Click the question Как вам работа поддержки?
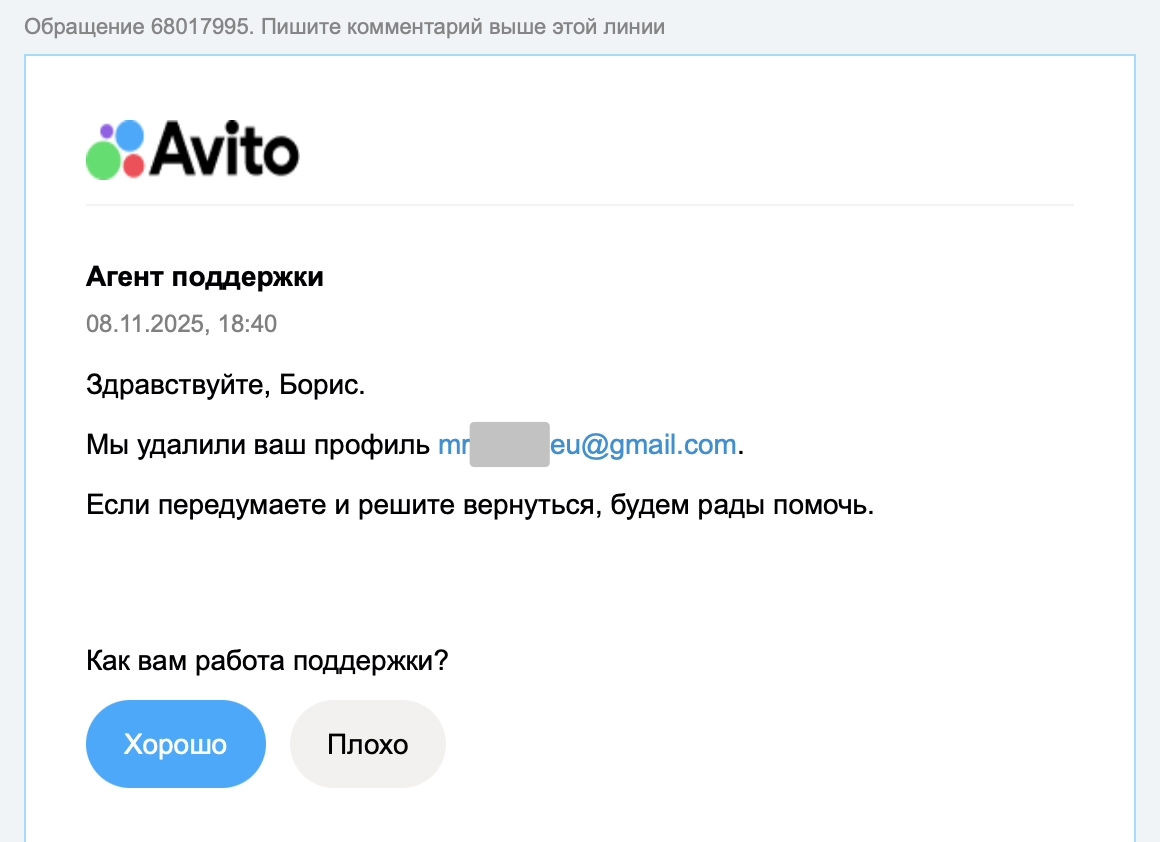1160x842 pixels. click(267, 661)
